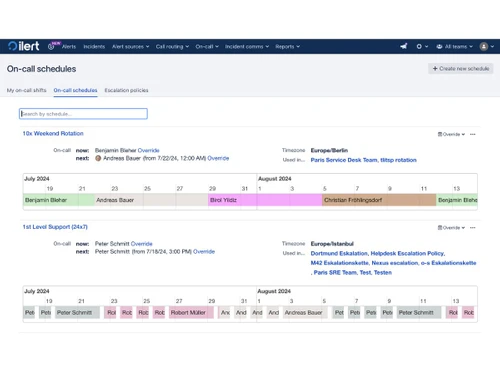This screenshot has height=375, width=500.
Task: Open Override dropdown for 1st Level Support
Action: pyautogui.click(x=451, y=228)
